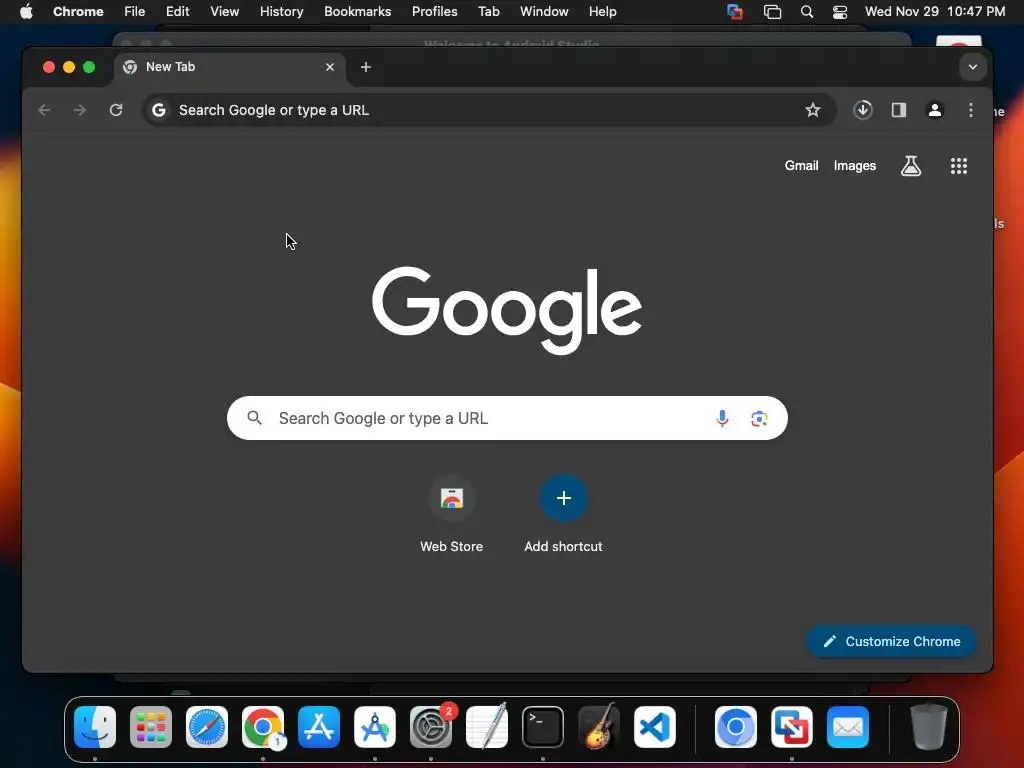Reload the page with the refresh icon
Image resolution: width=1024 pixels, height=768 pixels.
pos(116,110)
